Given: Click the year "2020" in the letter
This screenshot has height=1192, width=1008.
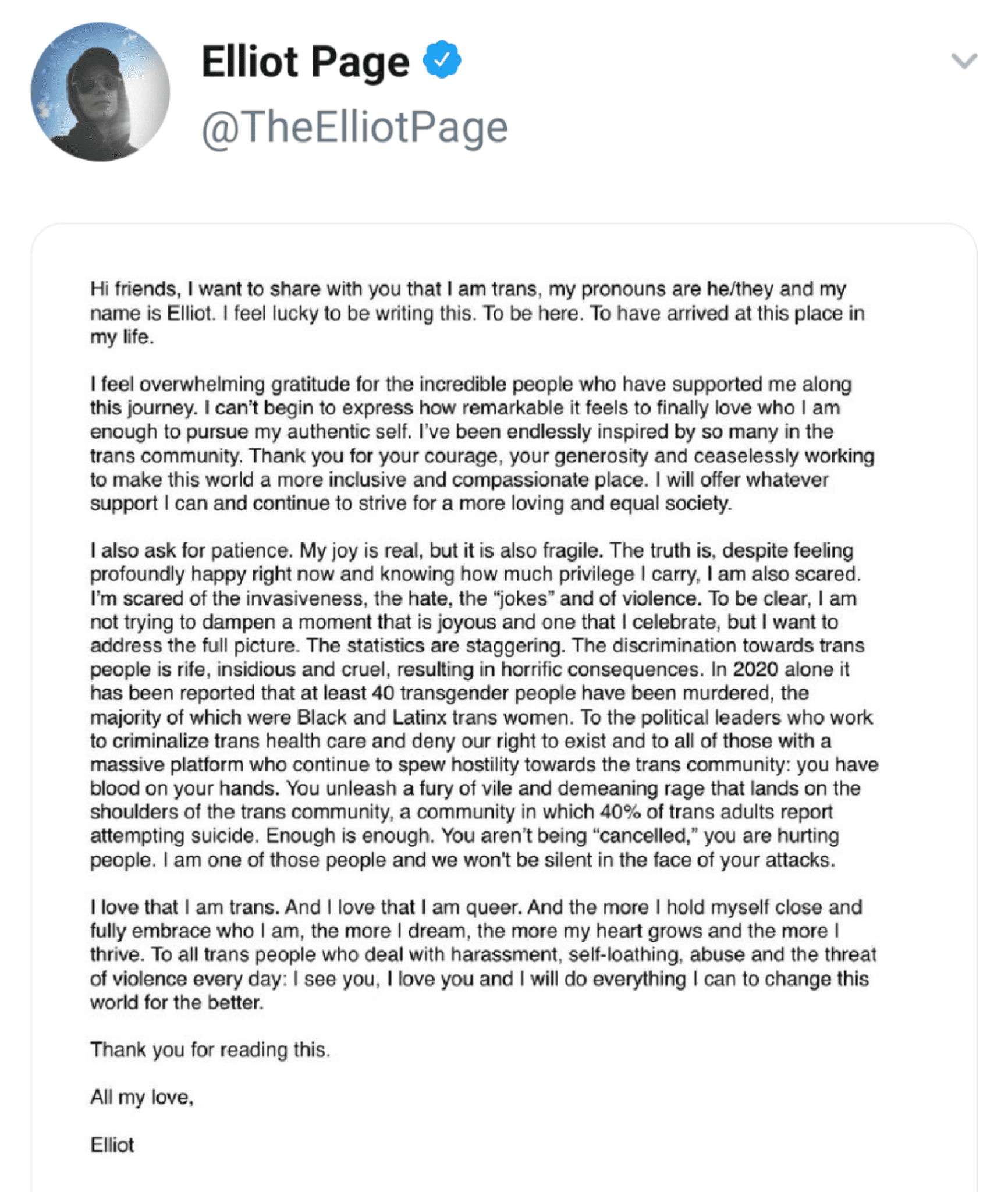Looking at the screenshot, I should [755, 669].
